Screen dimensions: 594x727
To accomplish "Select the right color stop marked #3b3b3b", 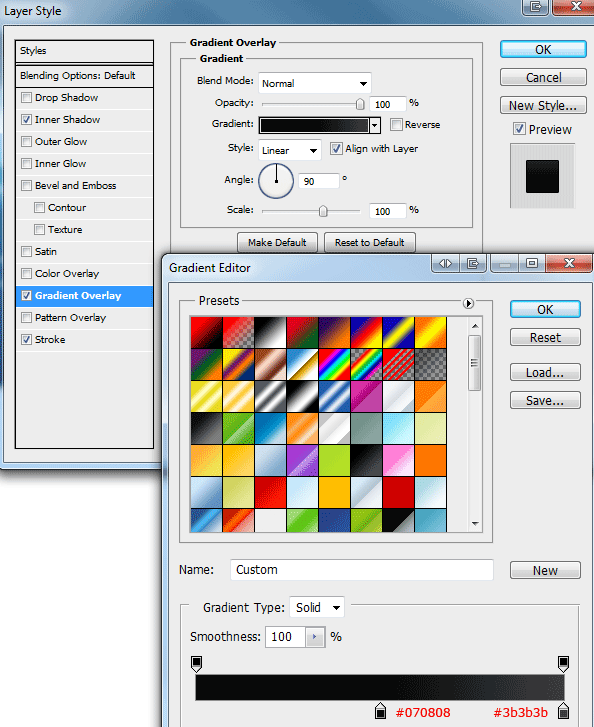I will pos(563,711).
